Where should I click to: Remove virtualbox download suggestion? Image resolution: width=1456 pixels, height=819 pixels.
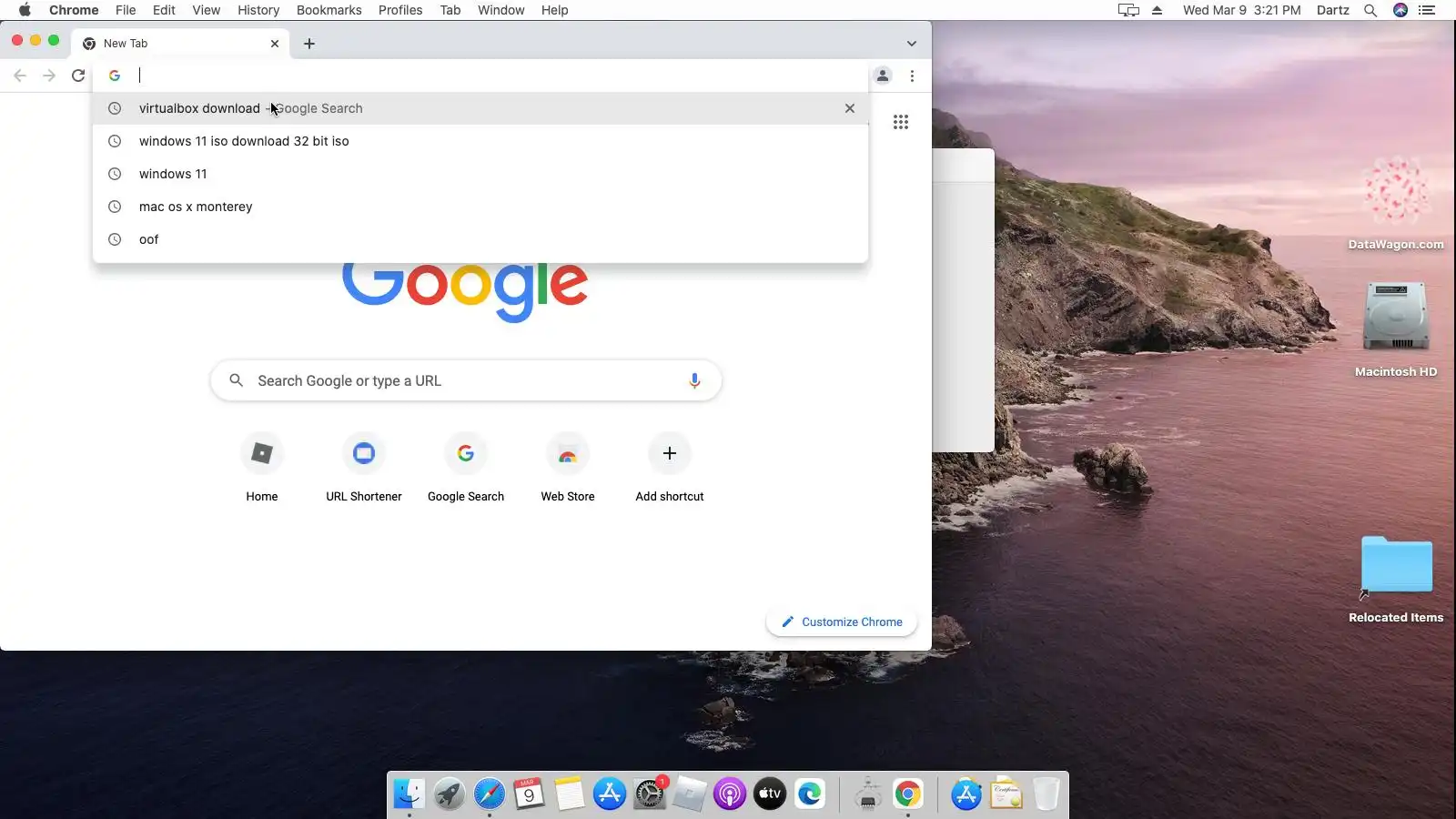click(850, 108)
